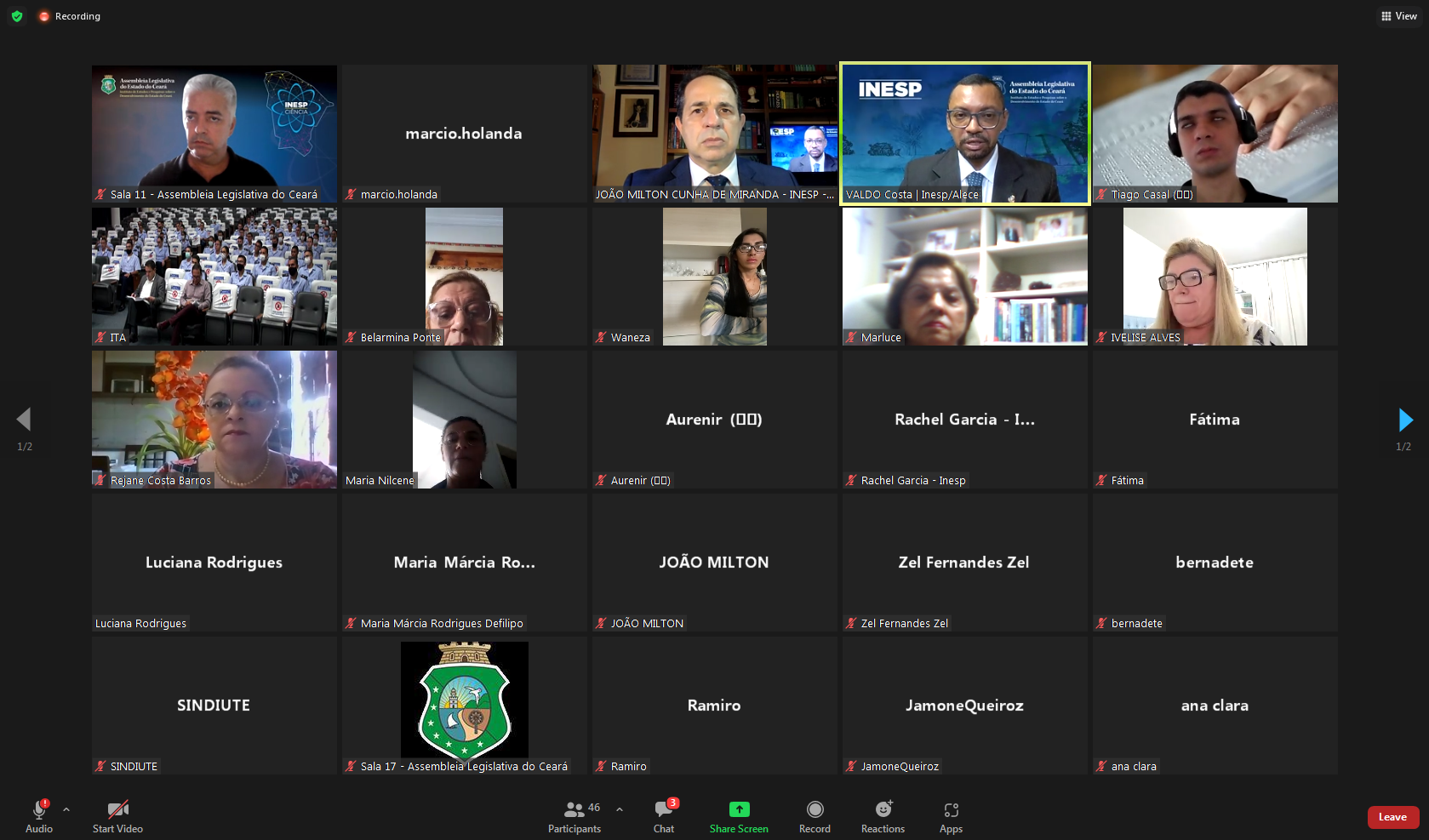Open the Participants panel
Screen dimensions: 1429x840
(x=574, y=816)
